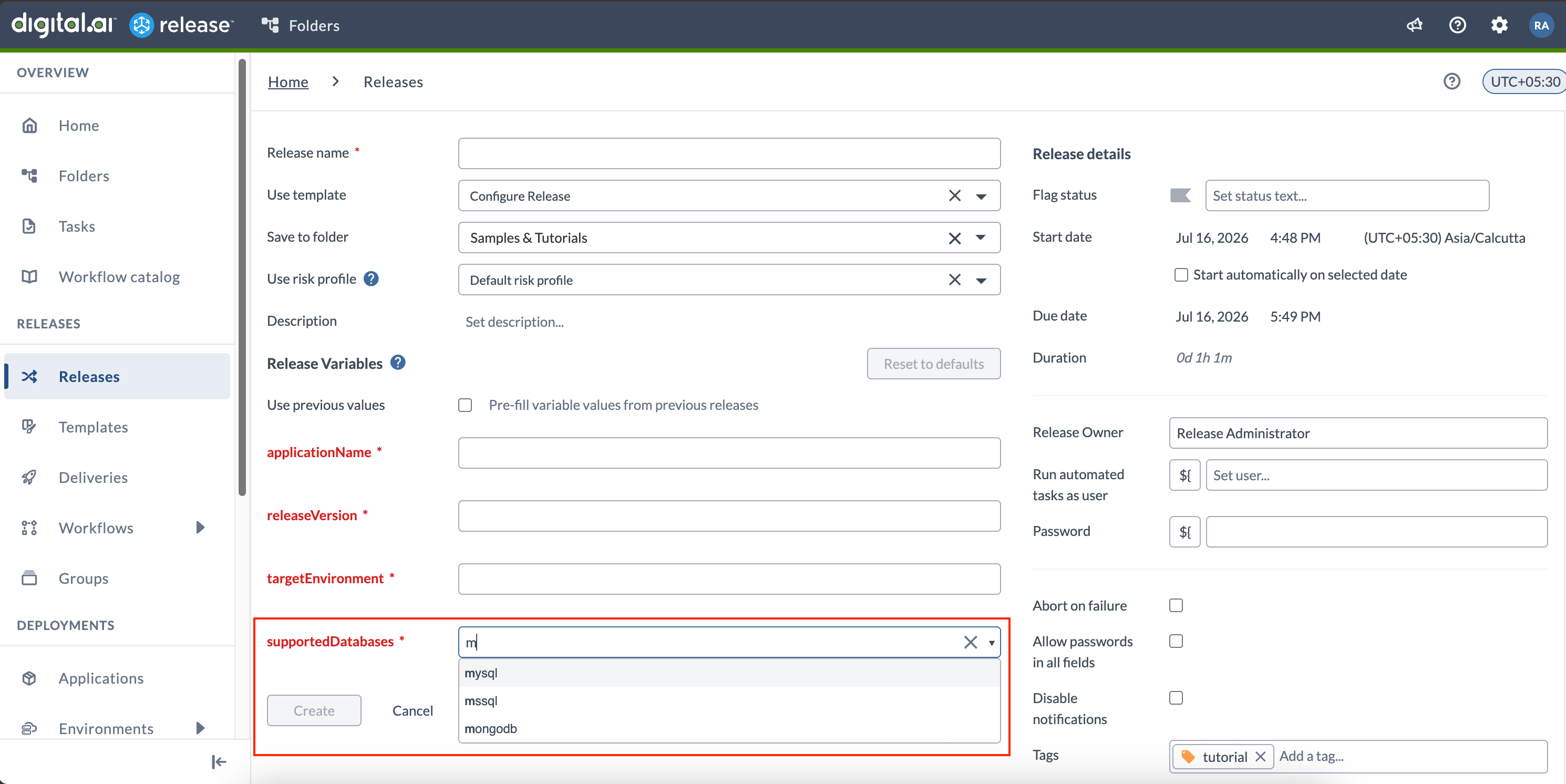Screen dimensions: 1566x784
Task: Toggle the supportedDatabases dropdown arrow
Action: click(992, 643)
